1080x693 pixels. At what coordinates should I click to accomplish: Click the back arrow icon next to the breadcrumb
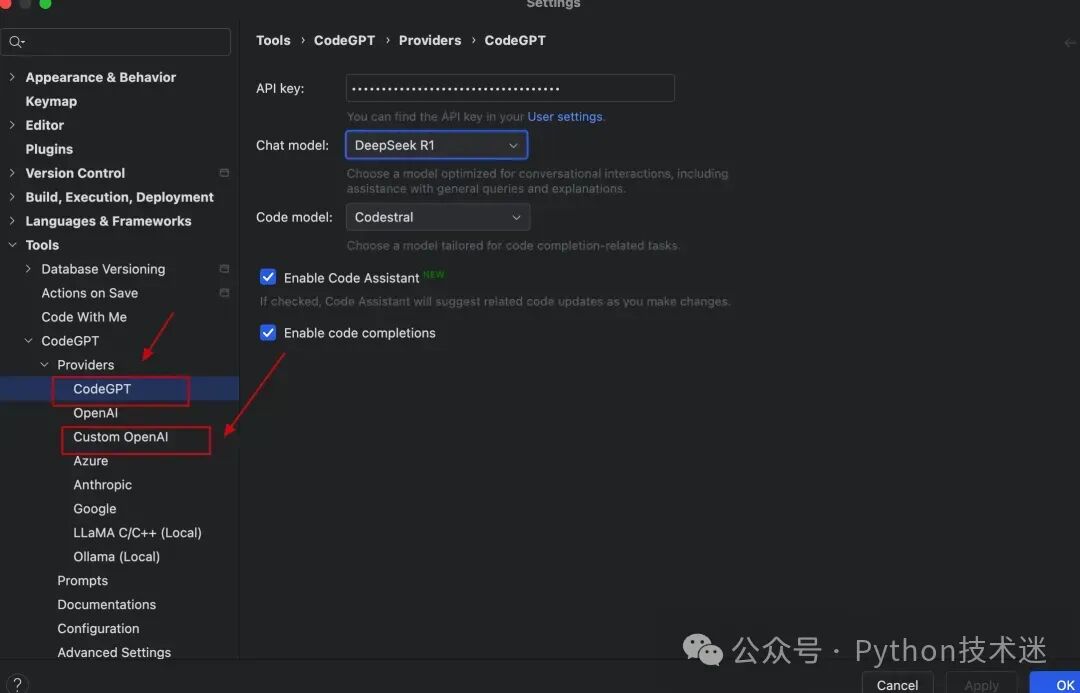[x=1070, y=42]
